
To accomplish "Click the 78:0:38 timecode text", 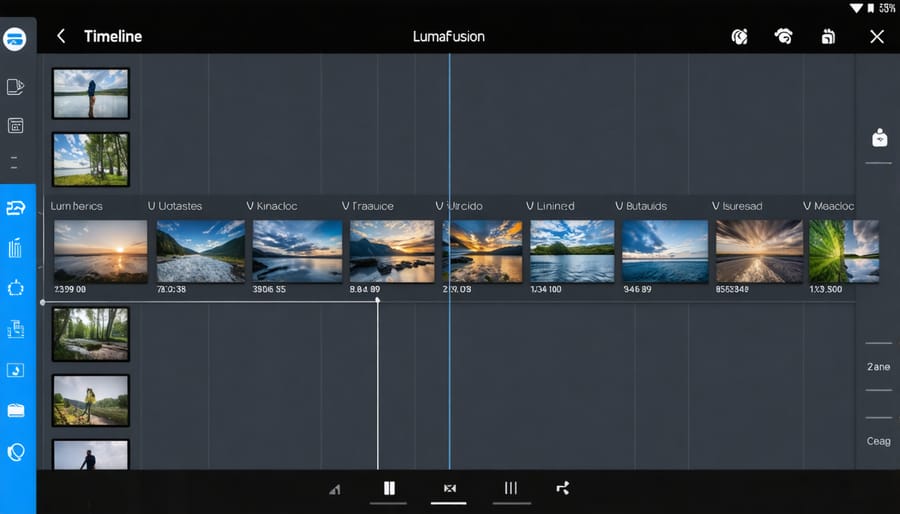I will 171,289.
